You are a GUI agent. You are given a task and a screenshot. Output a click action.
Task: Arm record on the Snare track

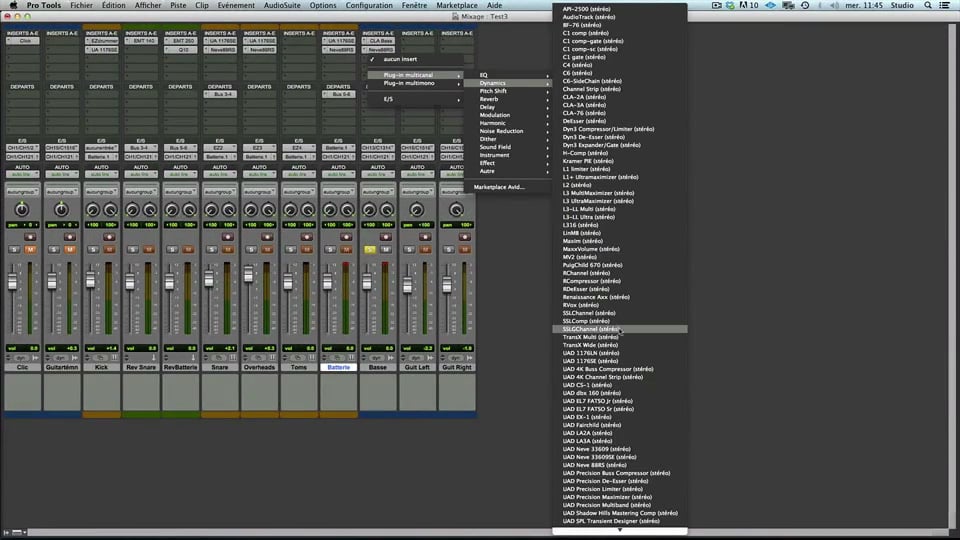coord(228,237)
